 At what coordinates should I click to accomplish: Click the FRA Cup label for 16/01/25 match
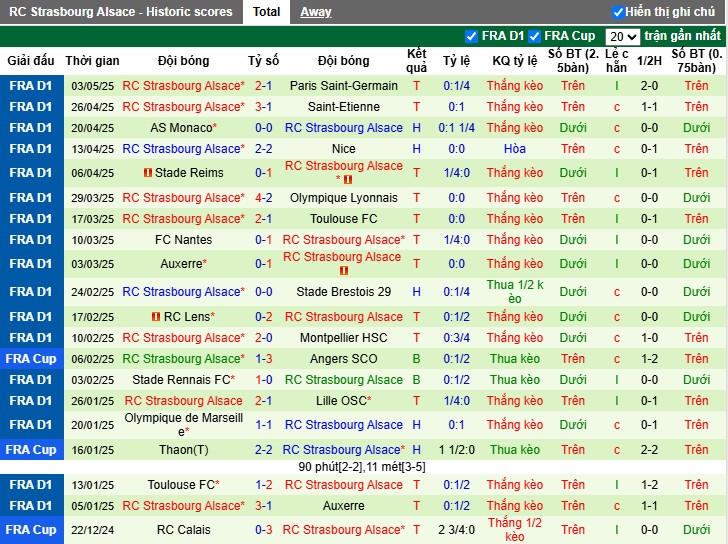pos(31,450)
